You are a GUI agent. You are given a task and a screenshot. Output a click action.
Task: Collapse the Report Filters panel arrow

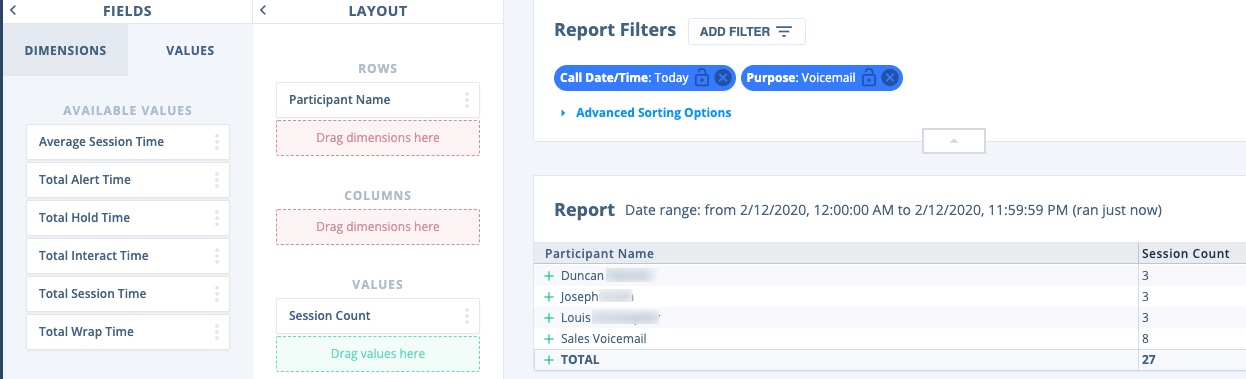tap(954, 141)
